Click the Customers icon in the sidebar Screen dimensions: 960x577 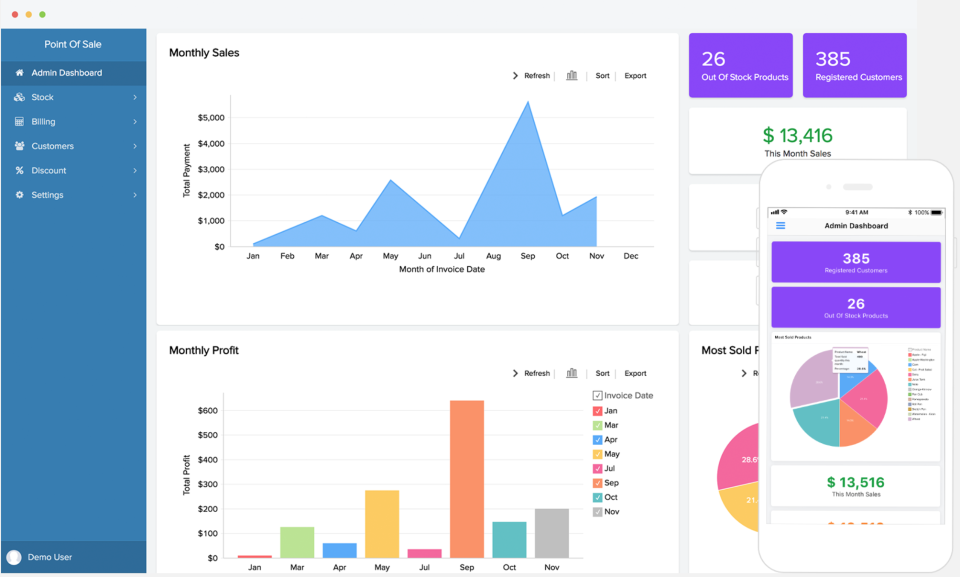tap(20, 146)
